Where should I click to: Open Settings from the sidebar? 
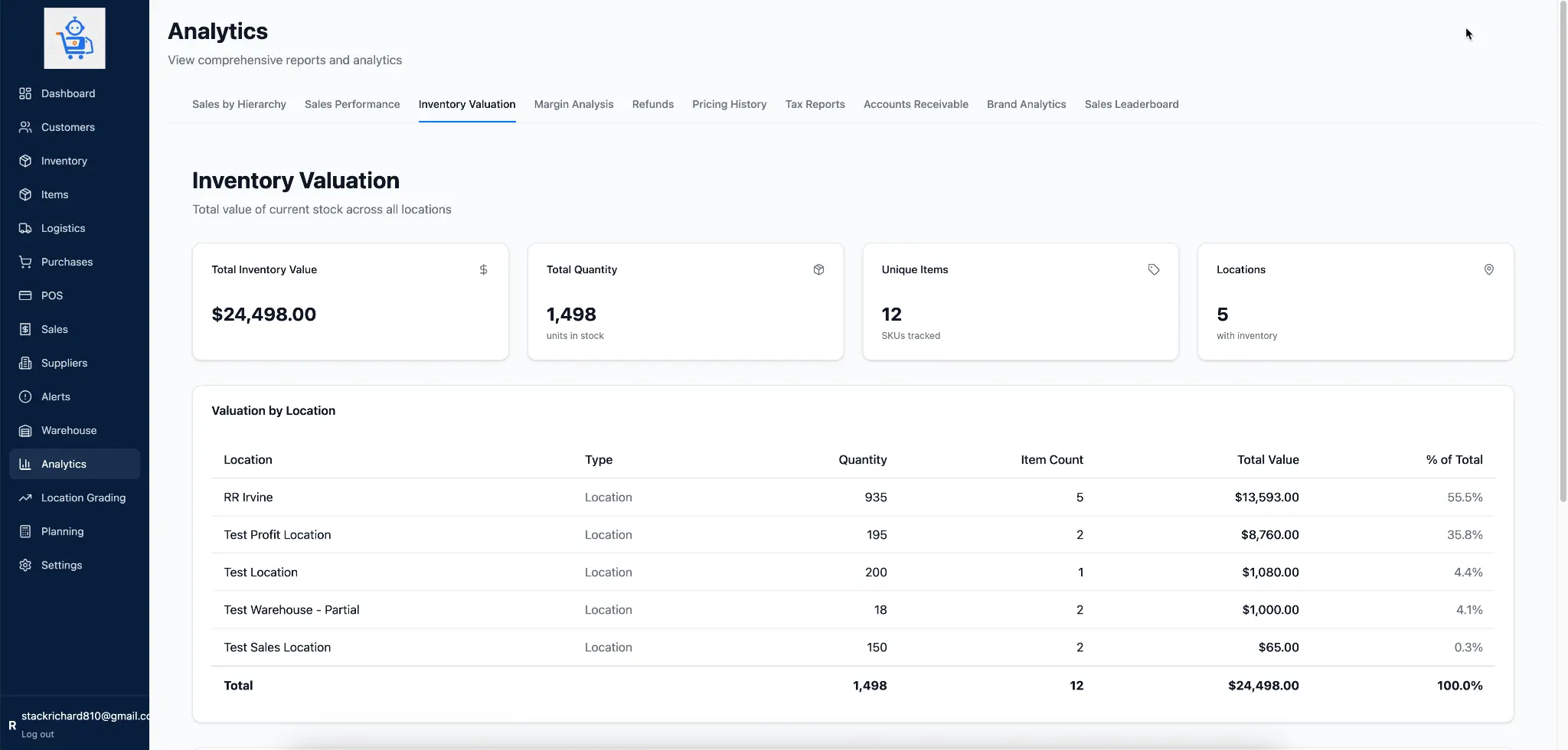click(x=61, y=565)
